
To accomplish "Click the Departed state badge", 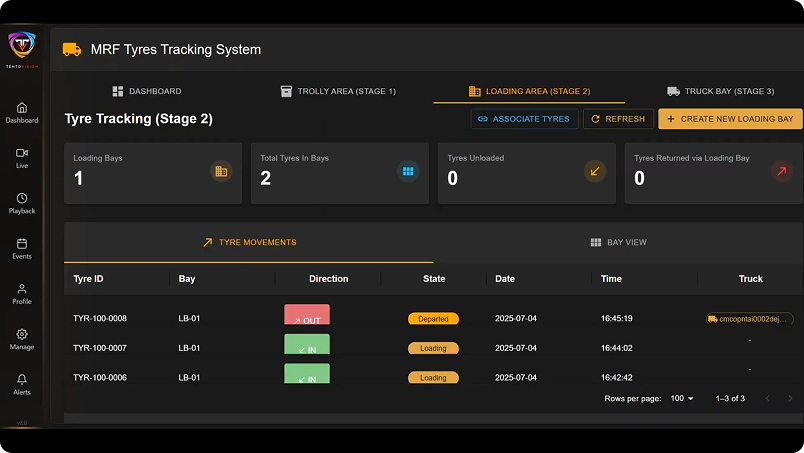I will coord(433,319).
